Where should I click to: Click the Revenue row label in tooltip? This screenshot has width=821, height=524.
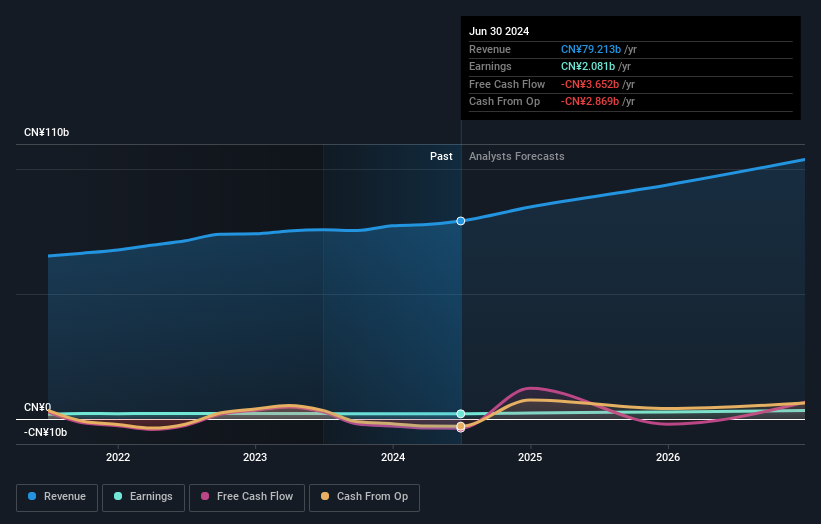[490, 49]
